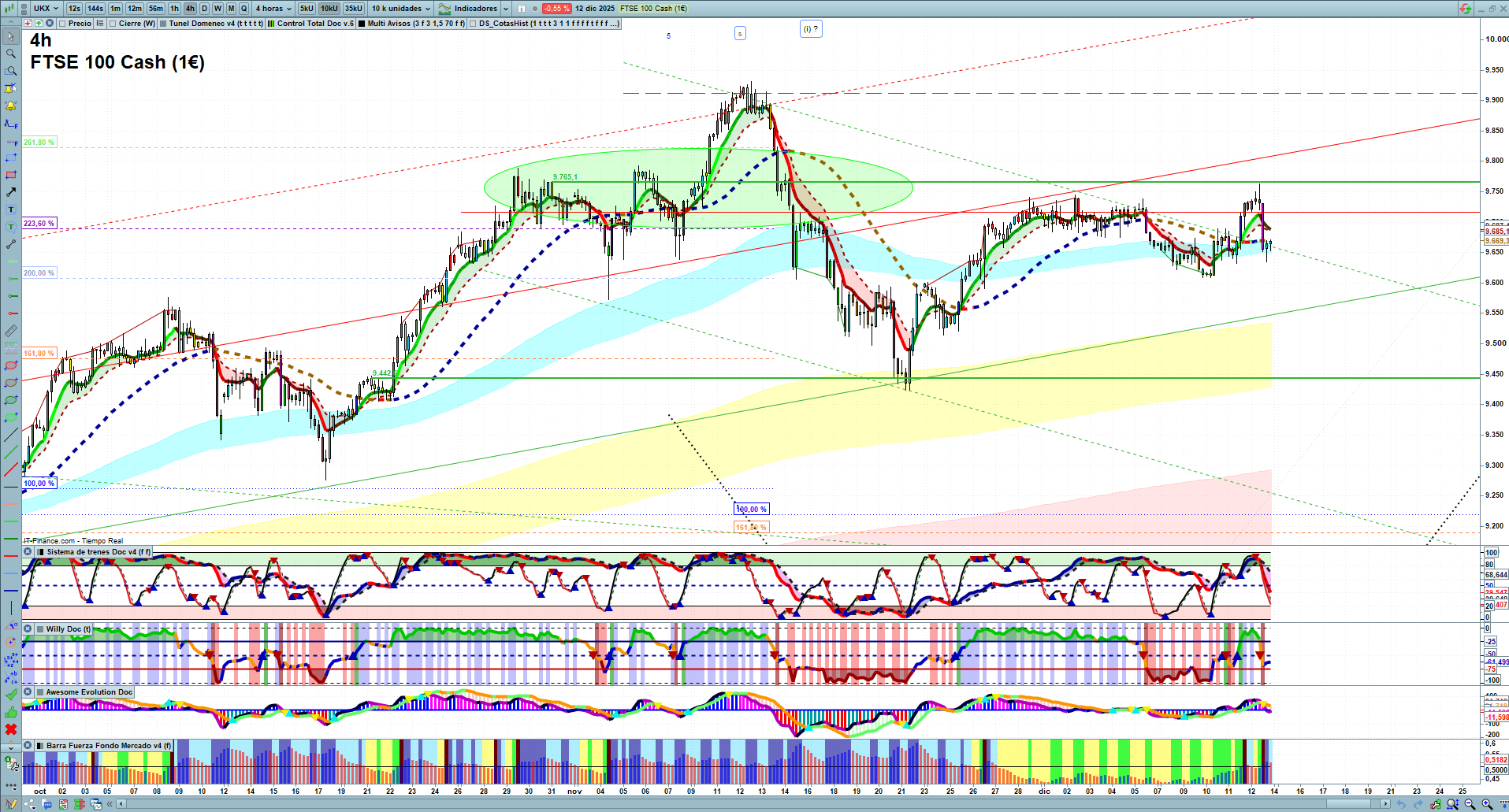Click the 10kU units button
The width and height of the screenshot is (1509, 812).
pyautogui.click(x=329, y=9)
